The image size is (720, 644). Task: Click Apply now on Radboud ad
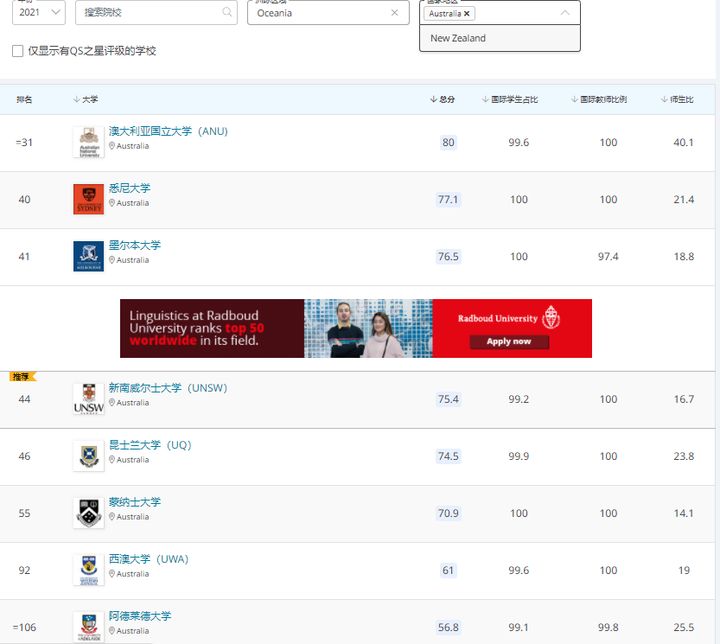pyautogui.click(x=509, y=341)
